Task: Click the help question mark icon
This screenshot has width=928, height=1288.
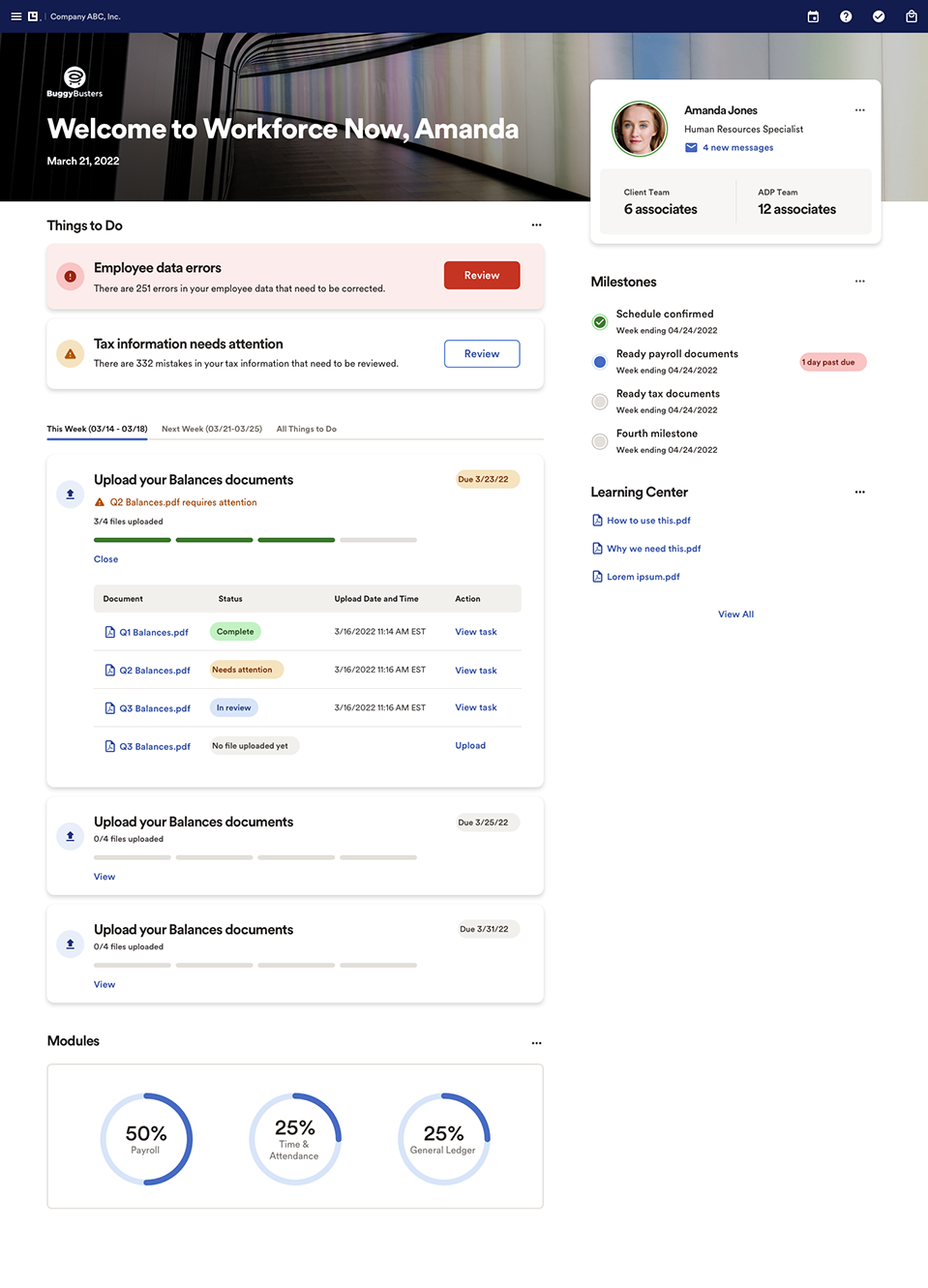Action: (x=846, y=16)
